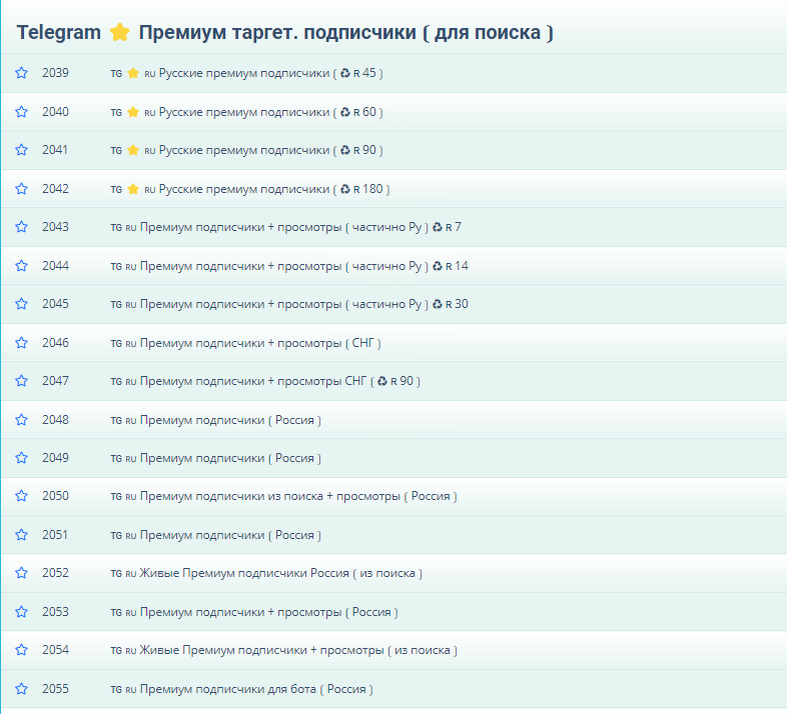Click the star icon beside 2055
This screenshot has width=787, height=714.
click(x=22, y=689)
